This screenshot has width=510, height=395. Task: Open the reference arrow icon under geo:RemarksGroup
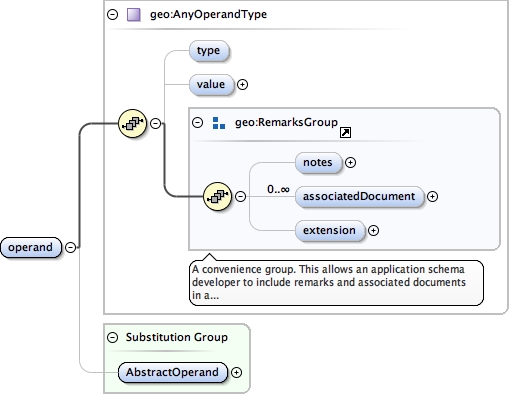(345, 132)
